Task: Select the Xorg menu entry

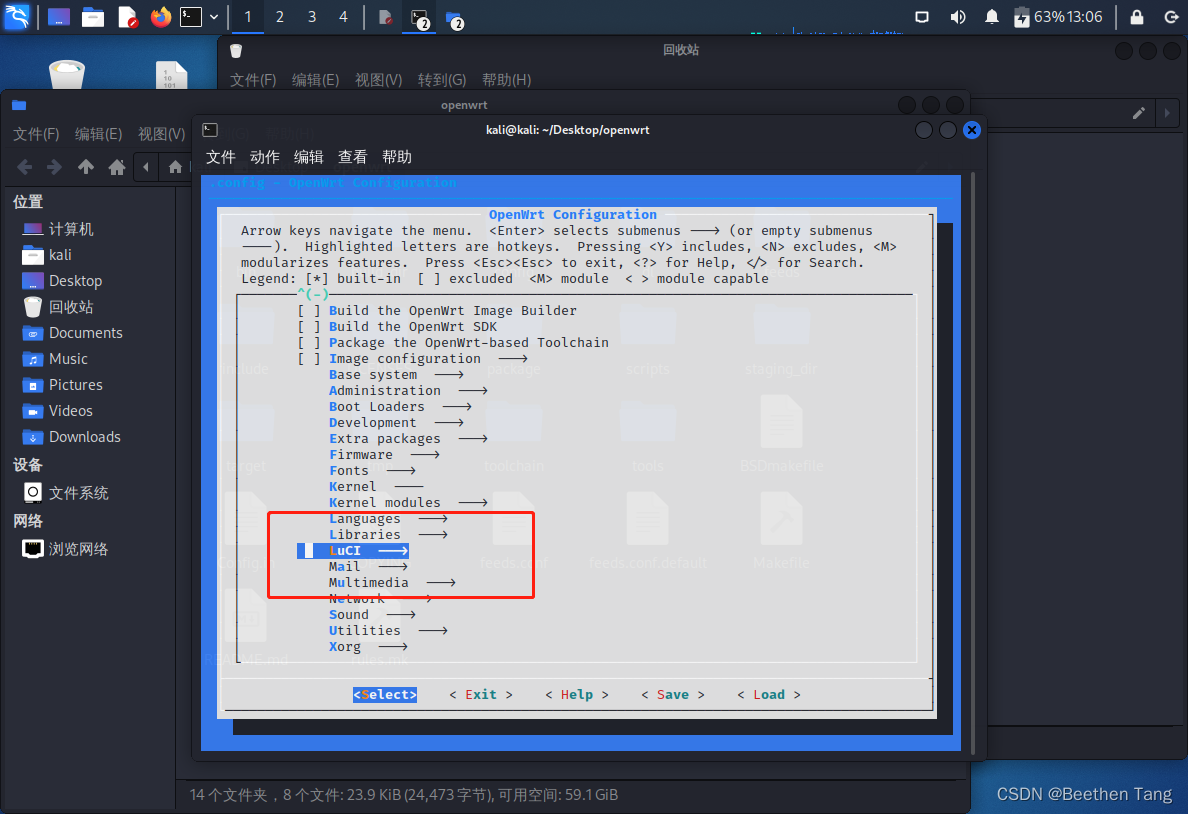Action: pyautogui.click(x=368, y=647)
